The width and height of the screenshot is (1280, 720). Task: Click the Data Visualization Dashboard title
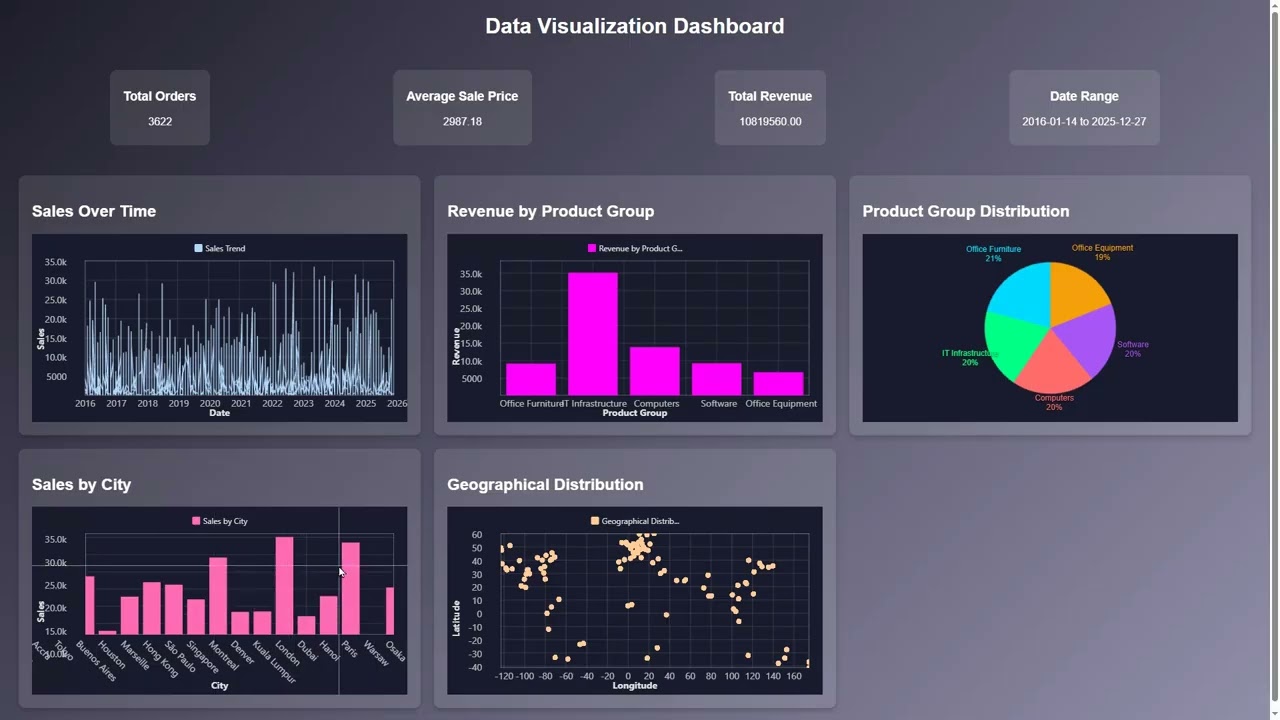(x=635, y=26)
